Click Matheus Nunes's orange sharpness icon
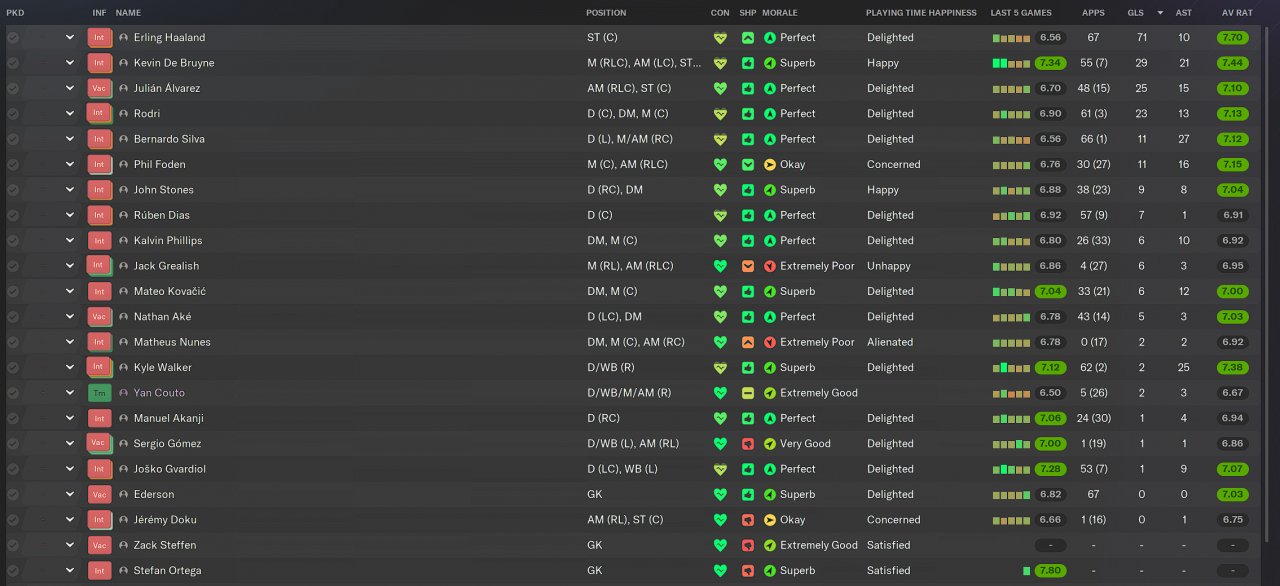The height and width of the screenshot is (586, 1280). (x=748, y=342)
